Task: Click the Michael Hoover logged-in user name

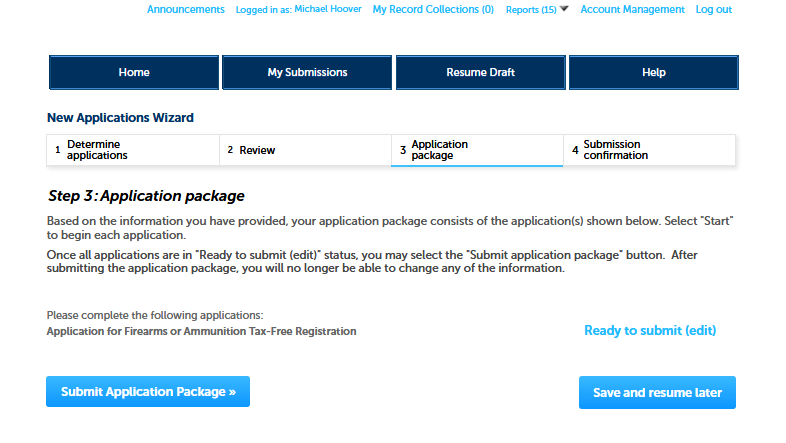Action: tap(329, 10)
